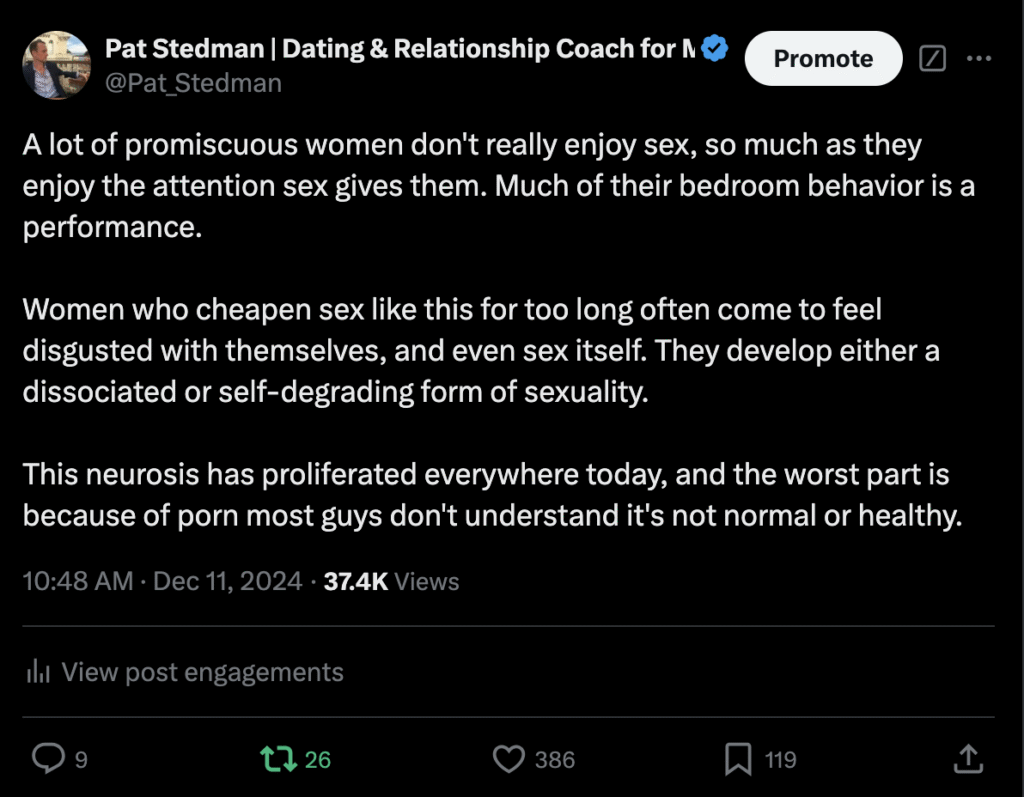Screen dimensions: 1024x797
Task: Click the 26 reposts count
Action: tap(317, 760)
